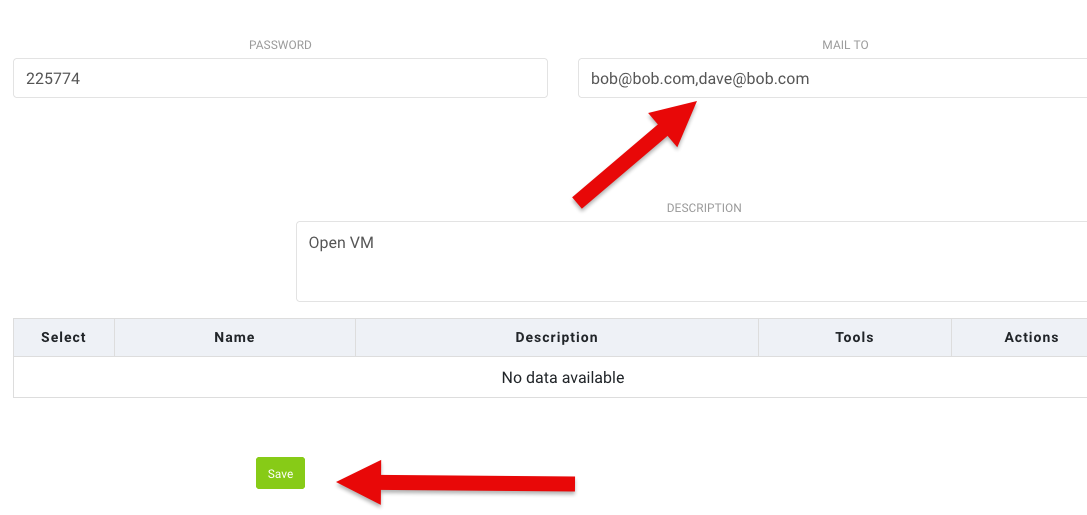Sort table by Name column header
This screenshot has width=1087, height=515.
(234, 338)
